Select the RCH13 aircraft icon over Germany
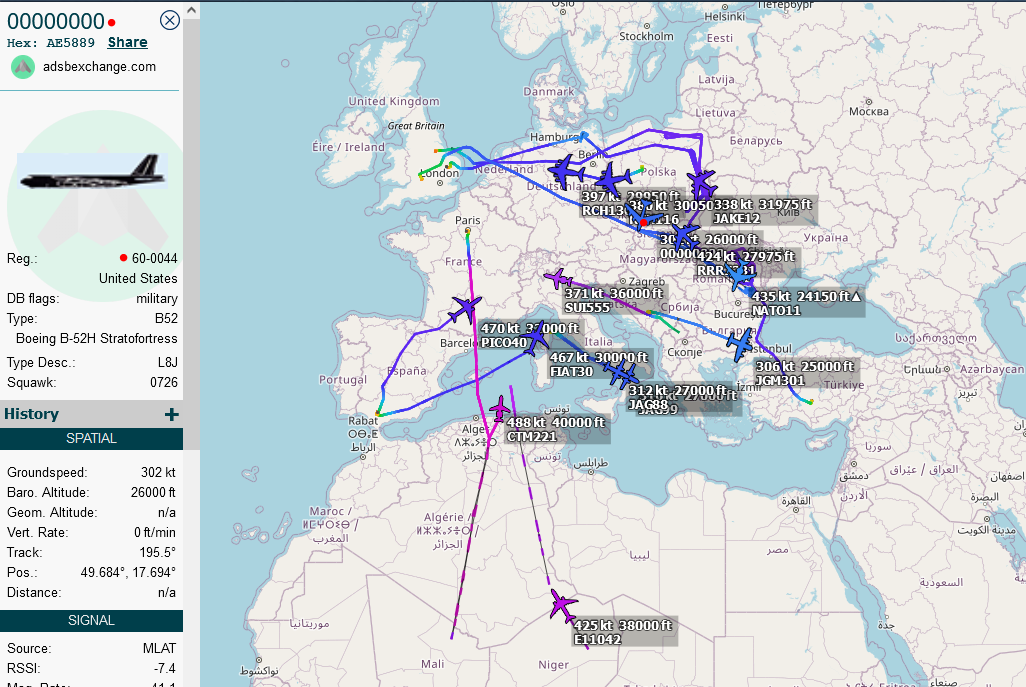This screenshot has width=1026, height=687. click(x=566, y=171)
